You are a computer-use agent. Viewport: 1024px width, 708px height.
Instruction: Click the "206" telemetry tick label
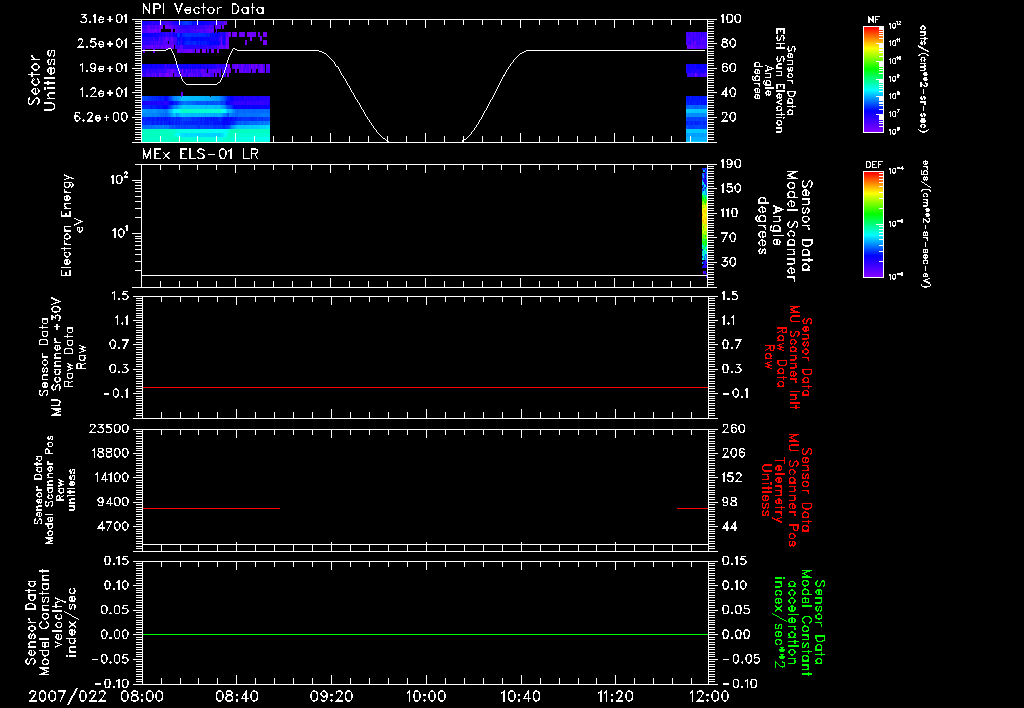(733, 453)
